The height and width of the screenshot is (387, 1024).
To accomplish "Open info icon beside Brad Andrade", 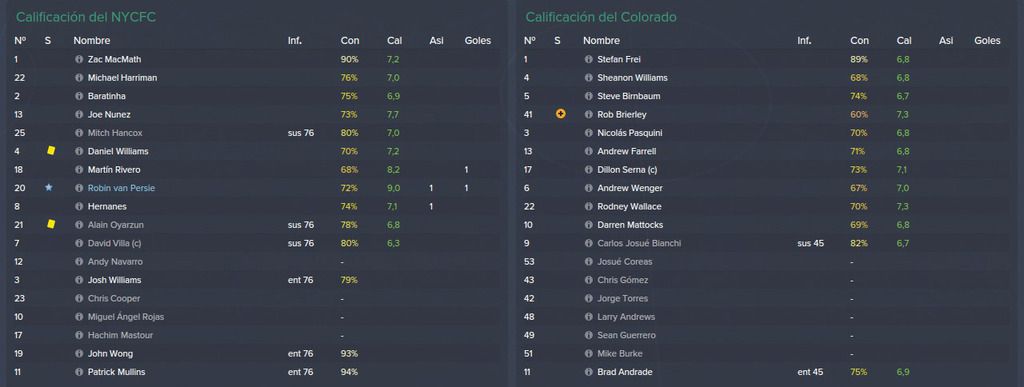I will coord(588,372).
